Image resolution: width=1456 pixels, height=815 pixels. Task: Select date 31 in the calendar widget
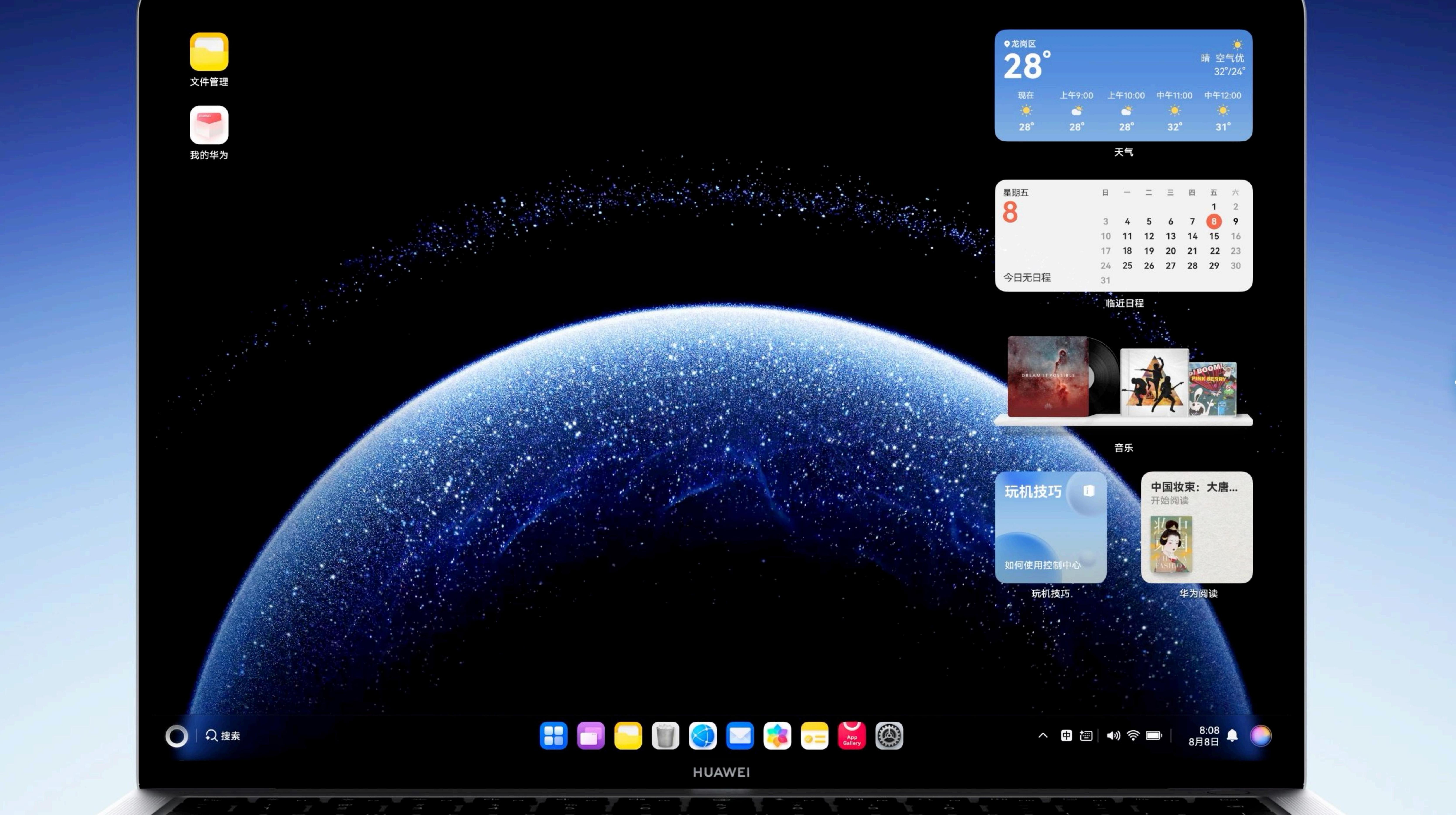pyautogui.click(x=1106, y=280)
